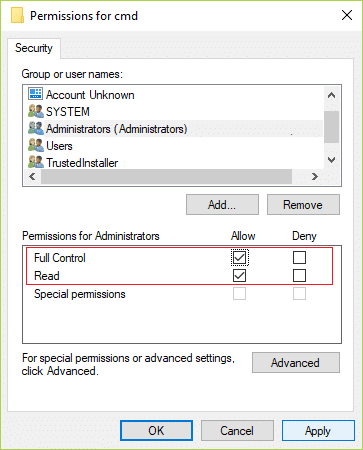
Task: Open the Add user dialog
Action: pyautogui.click(x=222, y=205)
